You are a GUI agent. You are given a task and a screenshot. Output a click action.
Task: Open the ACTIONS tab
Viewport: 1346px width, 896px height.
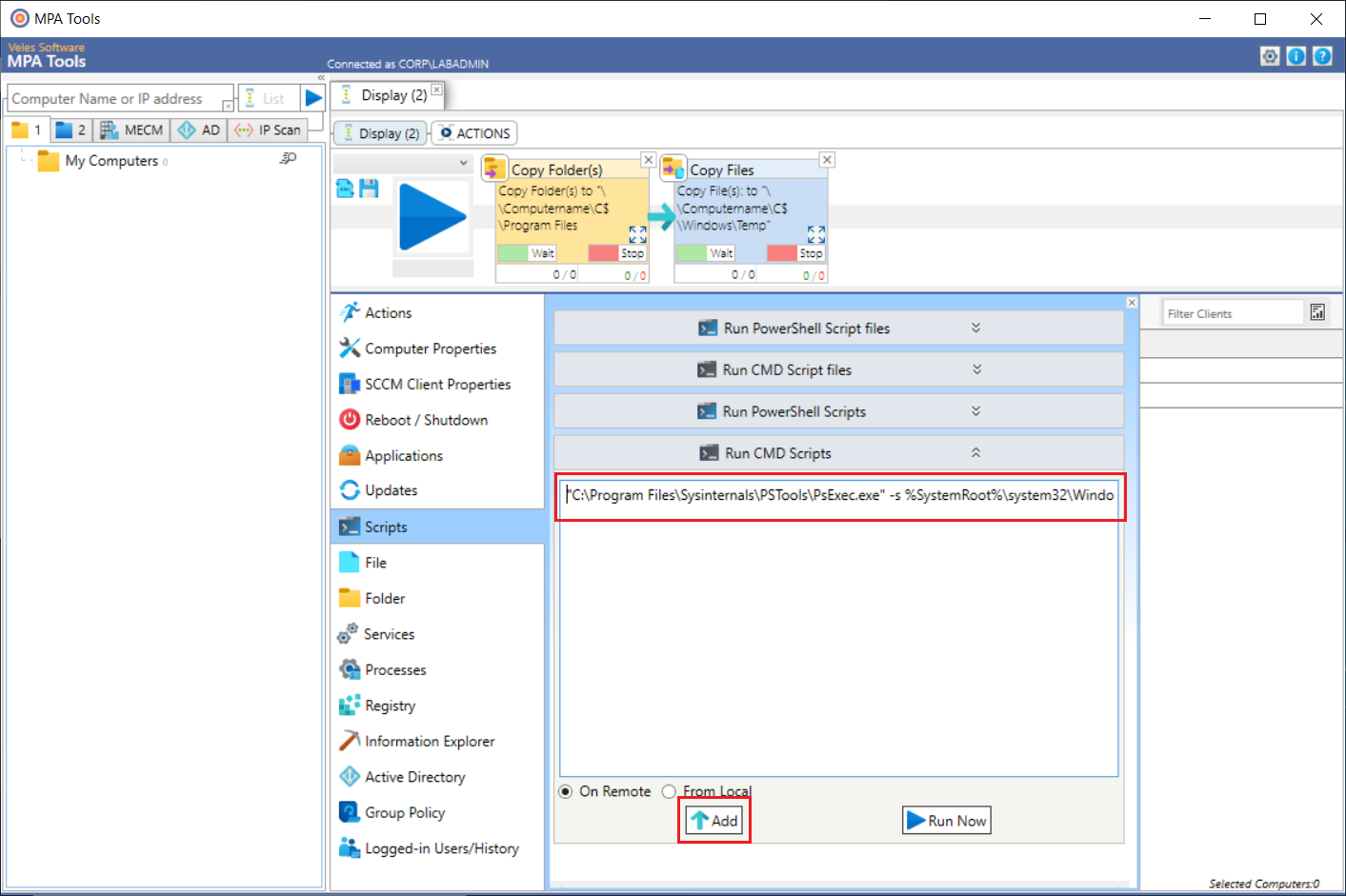pyautogui.click(x=474, y=133)
